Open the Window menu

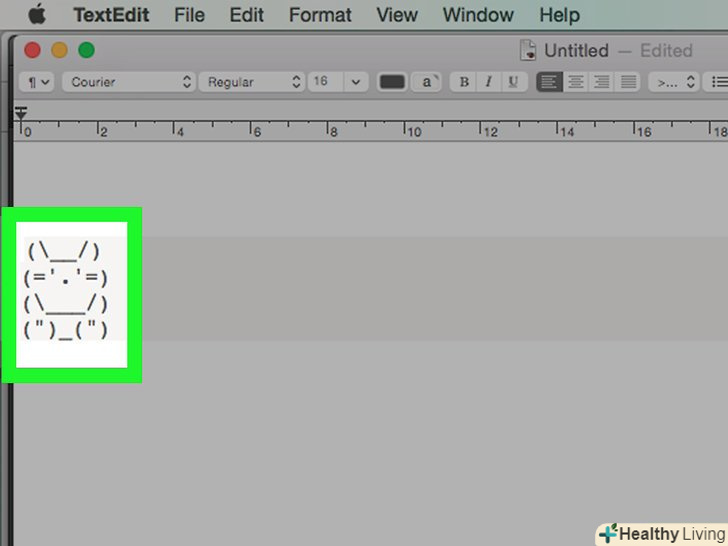(x=478, y=15)
